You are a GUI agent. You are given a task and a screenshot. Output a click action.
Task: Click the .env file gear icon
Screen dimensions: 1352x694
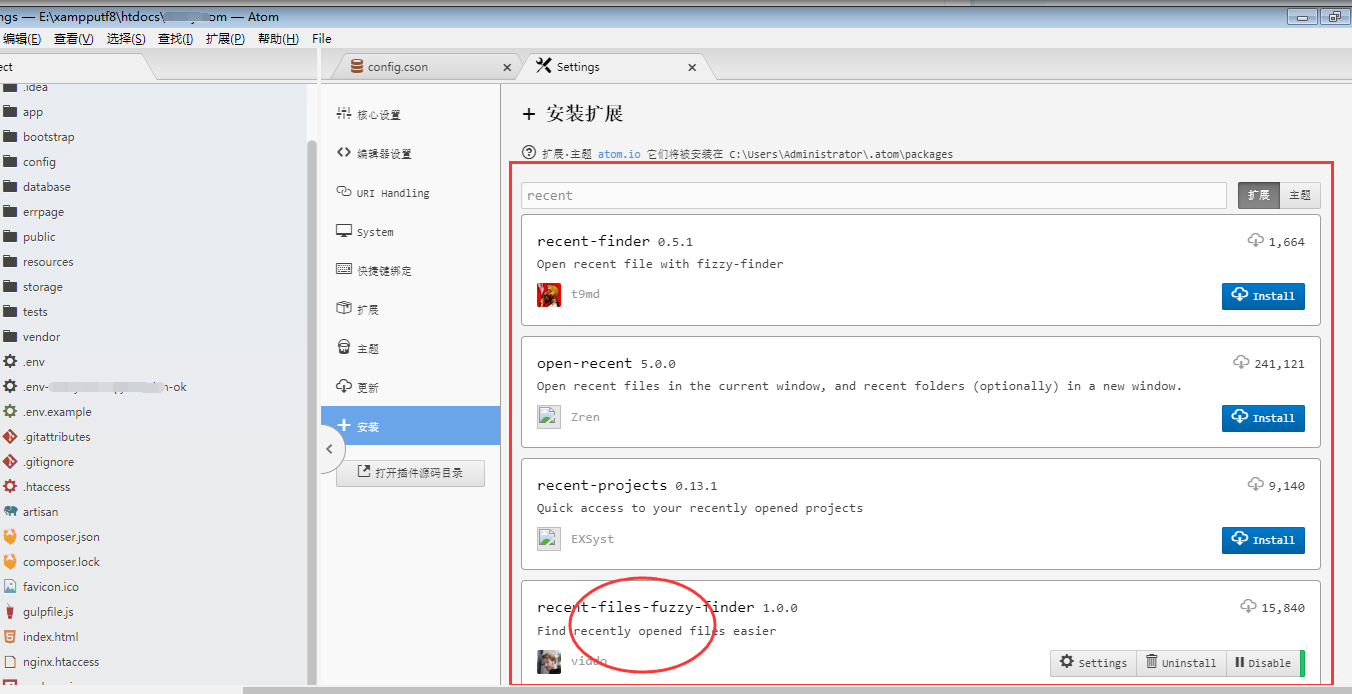[x=10, y=361]
